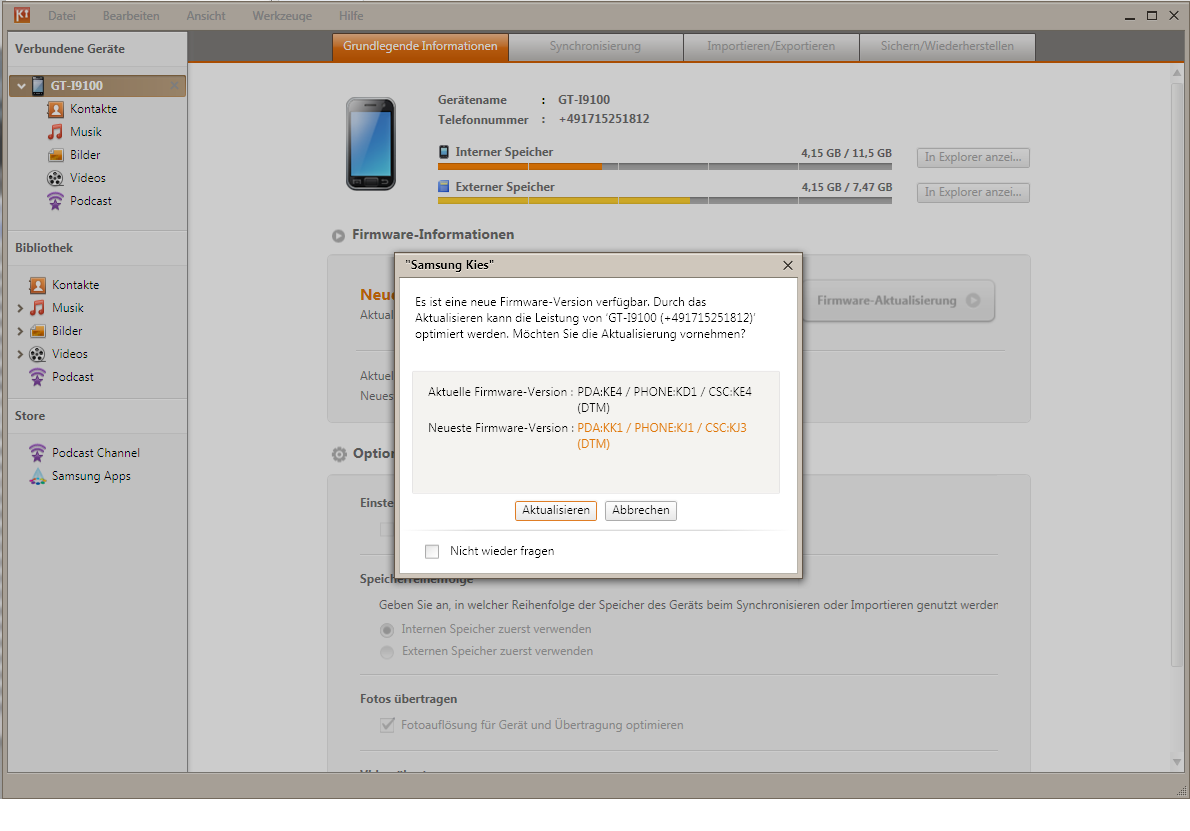Select the GT-I9100 phone device icon
This screenshot has height=831, width=1190.
(38, 86)
